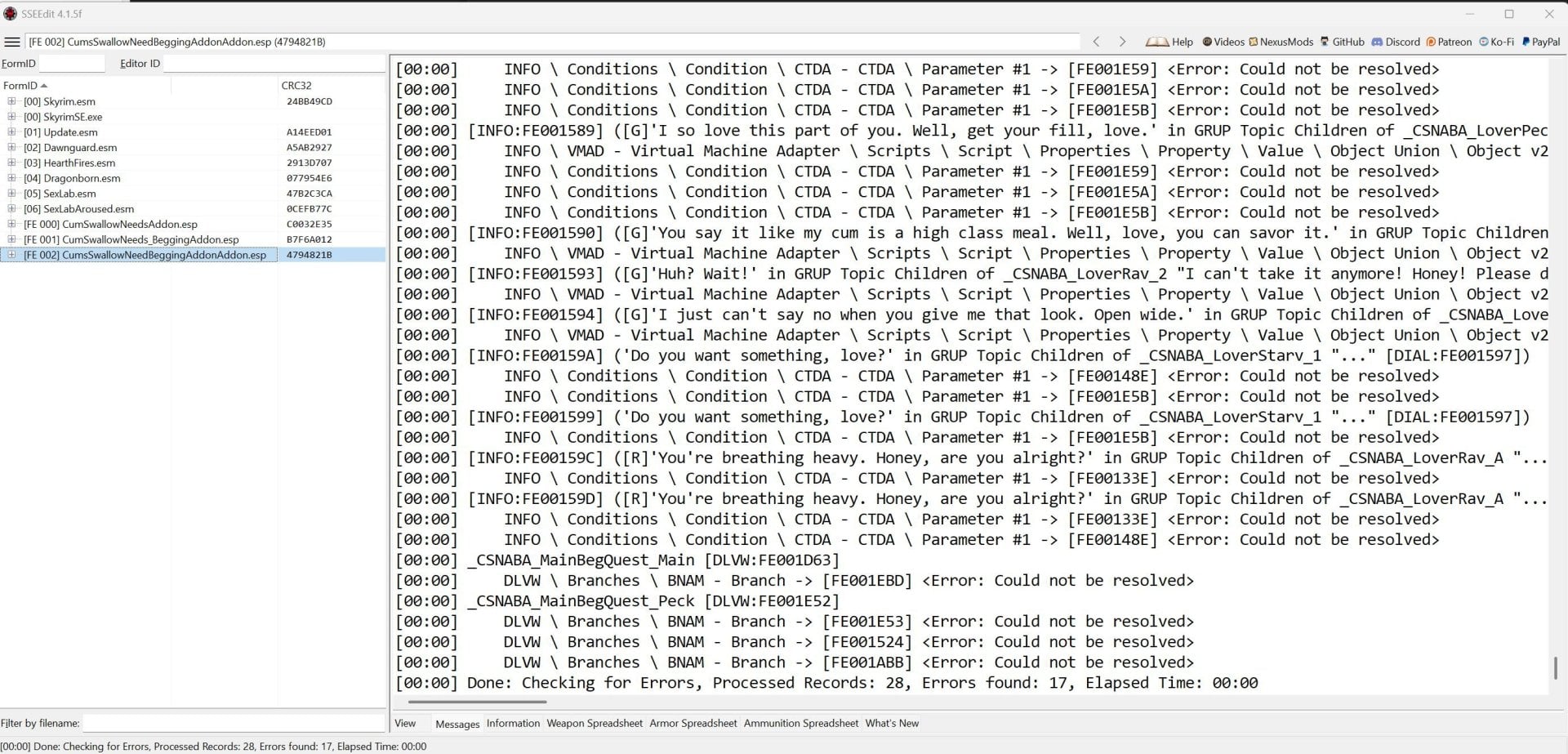Switch to the View tab
This screenshot has width=1568, height=754.
(x=405, y=723)
